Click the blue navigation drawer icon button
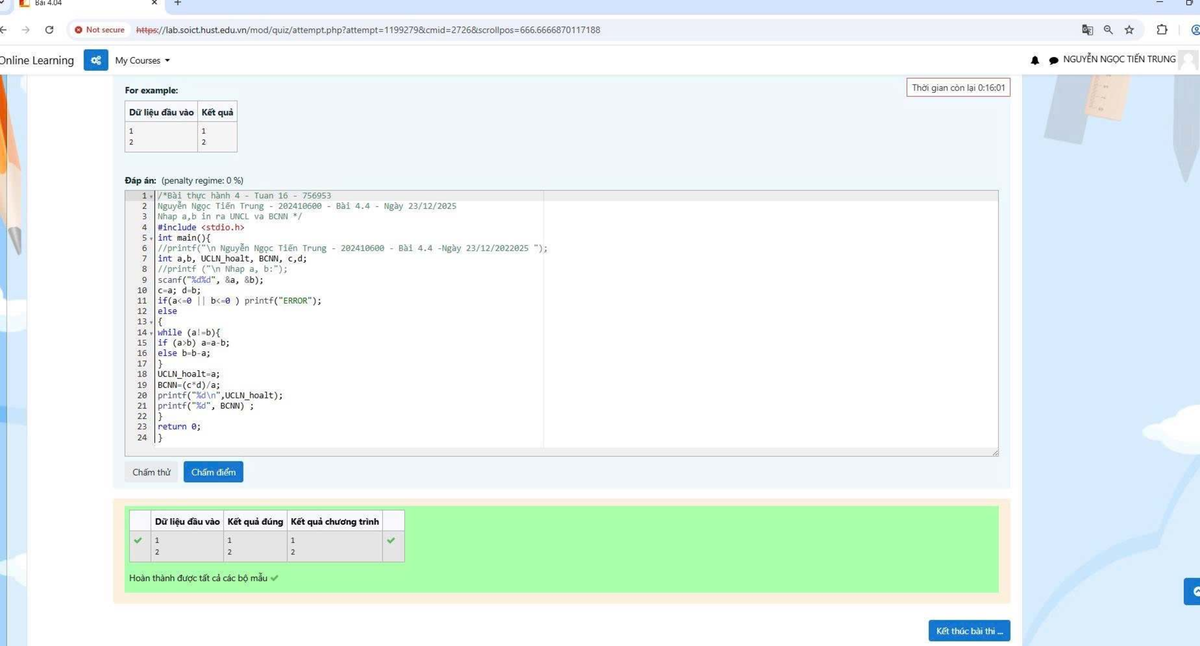This screenshot has width=1200, height=646. click(96, 60)
